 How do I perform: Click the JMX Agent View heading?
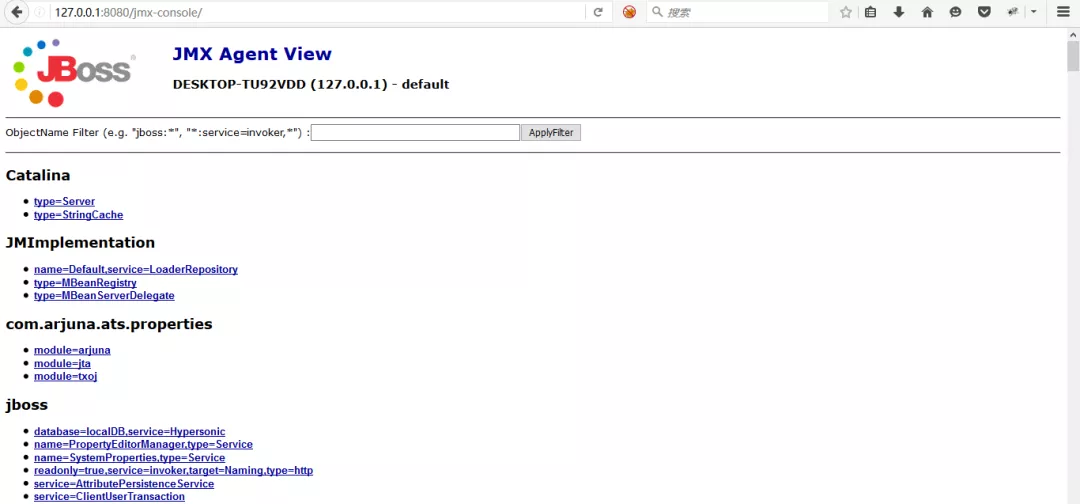coord(252,54)
